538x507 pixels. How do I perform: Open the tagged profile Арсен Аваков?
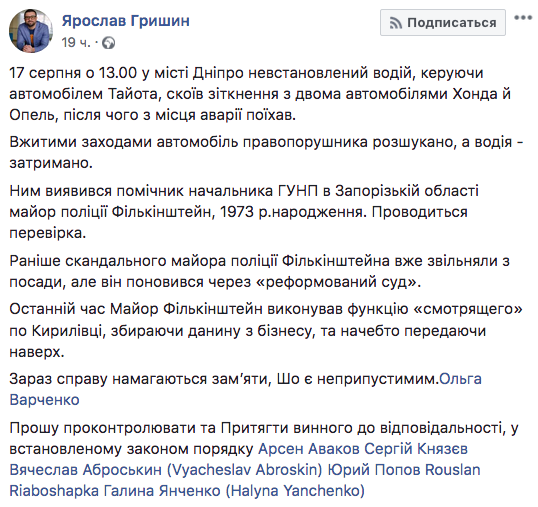[308, 449]
